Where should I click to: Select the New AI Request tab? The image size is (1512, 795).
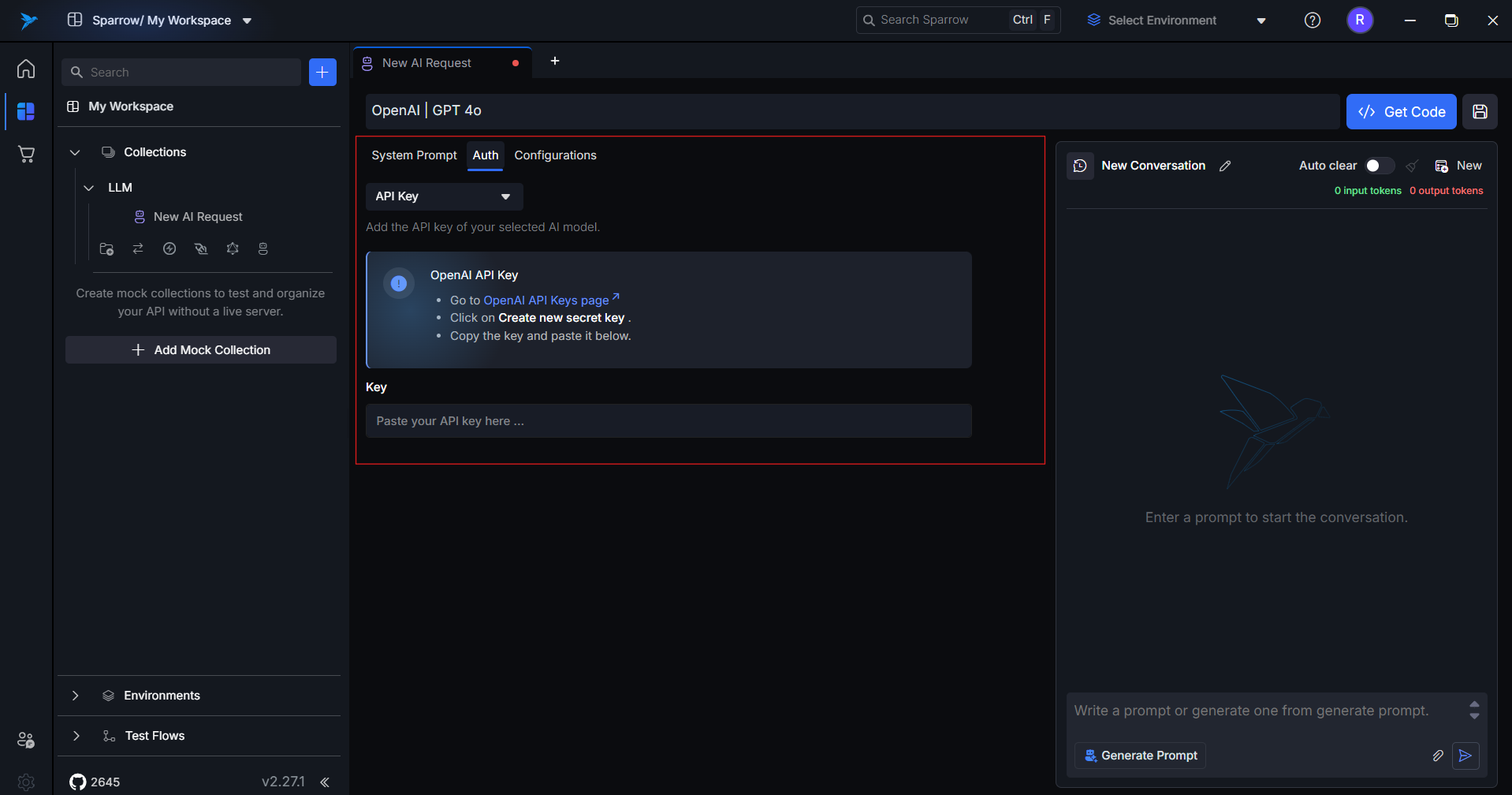coord(442,63)
